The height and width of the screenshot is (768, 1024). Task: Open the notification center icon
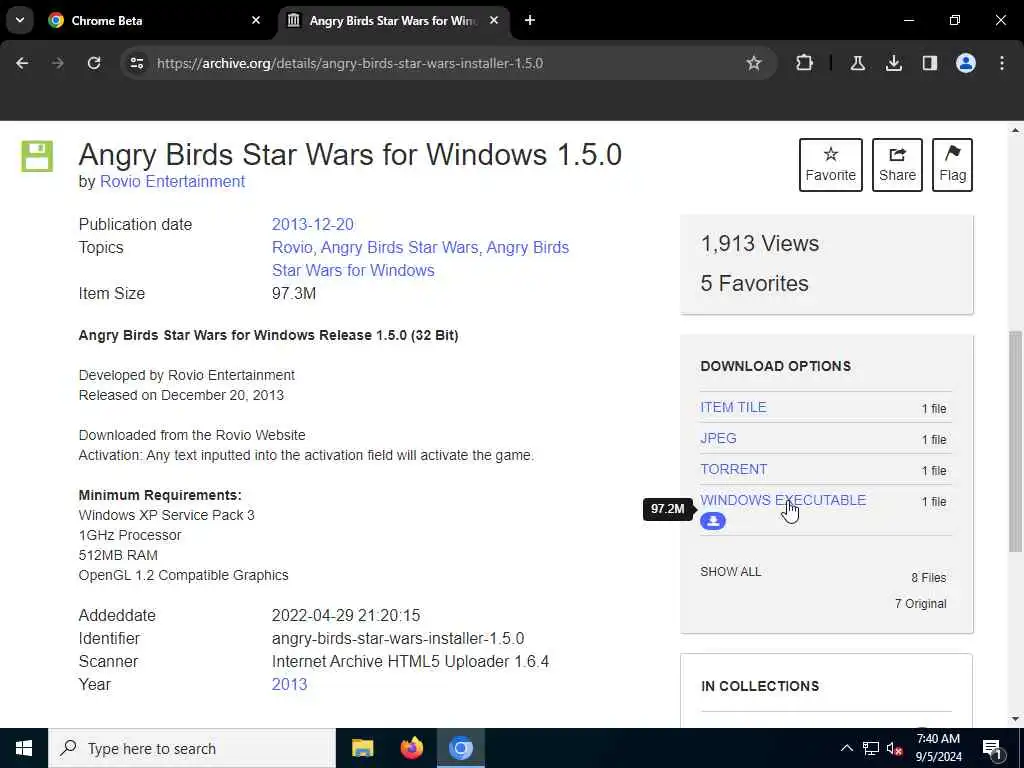tap(993, 749)
